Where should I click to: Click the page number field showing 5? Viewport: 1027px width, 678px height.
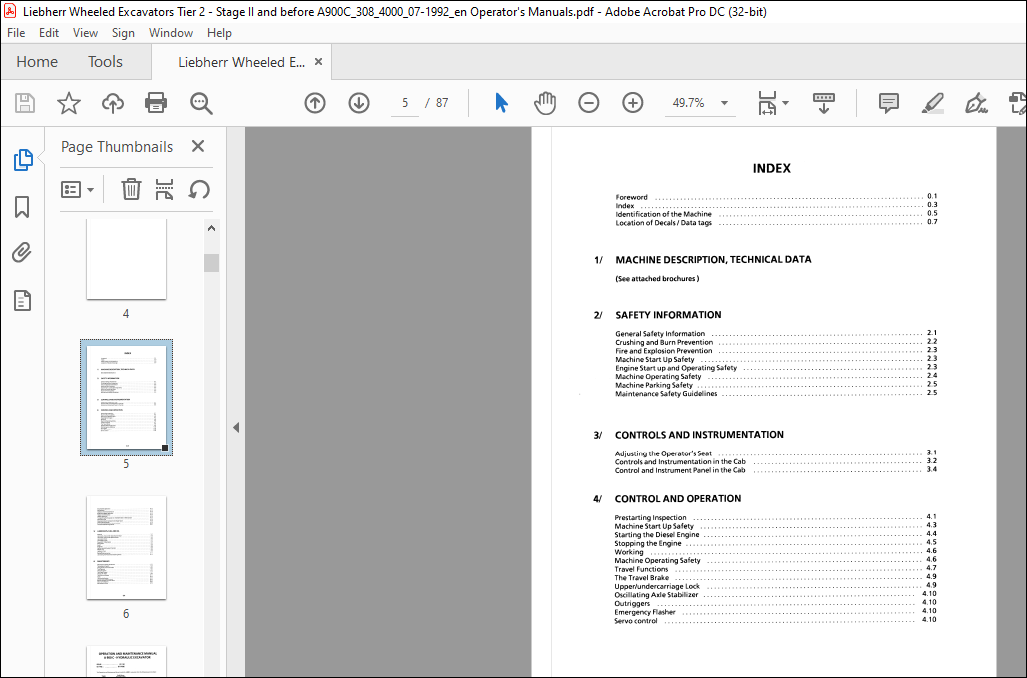pos(405,103)
